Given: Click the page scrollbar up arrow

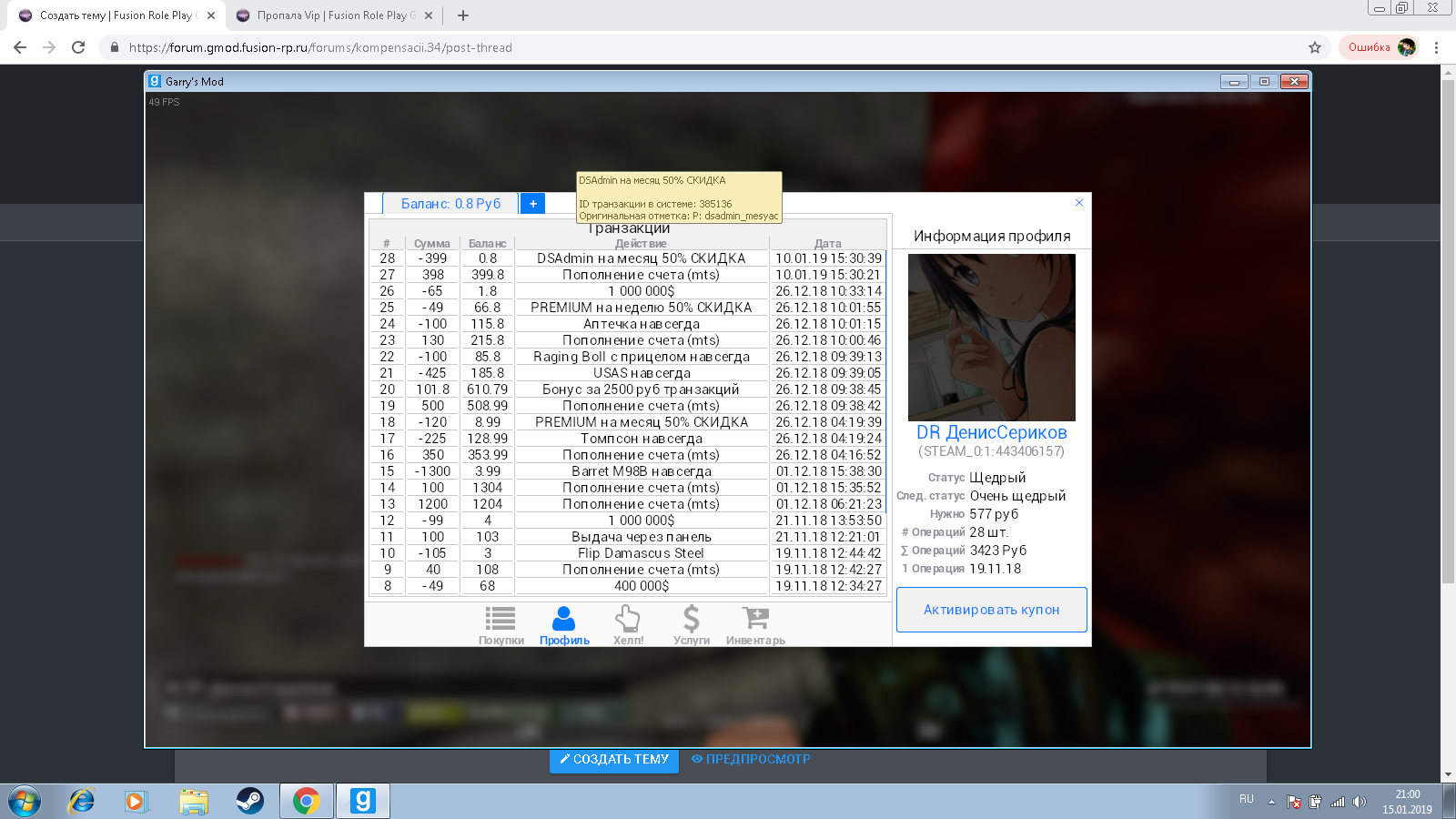Looking at the screenshot, I should [1448, 72].
